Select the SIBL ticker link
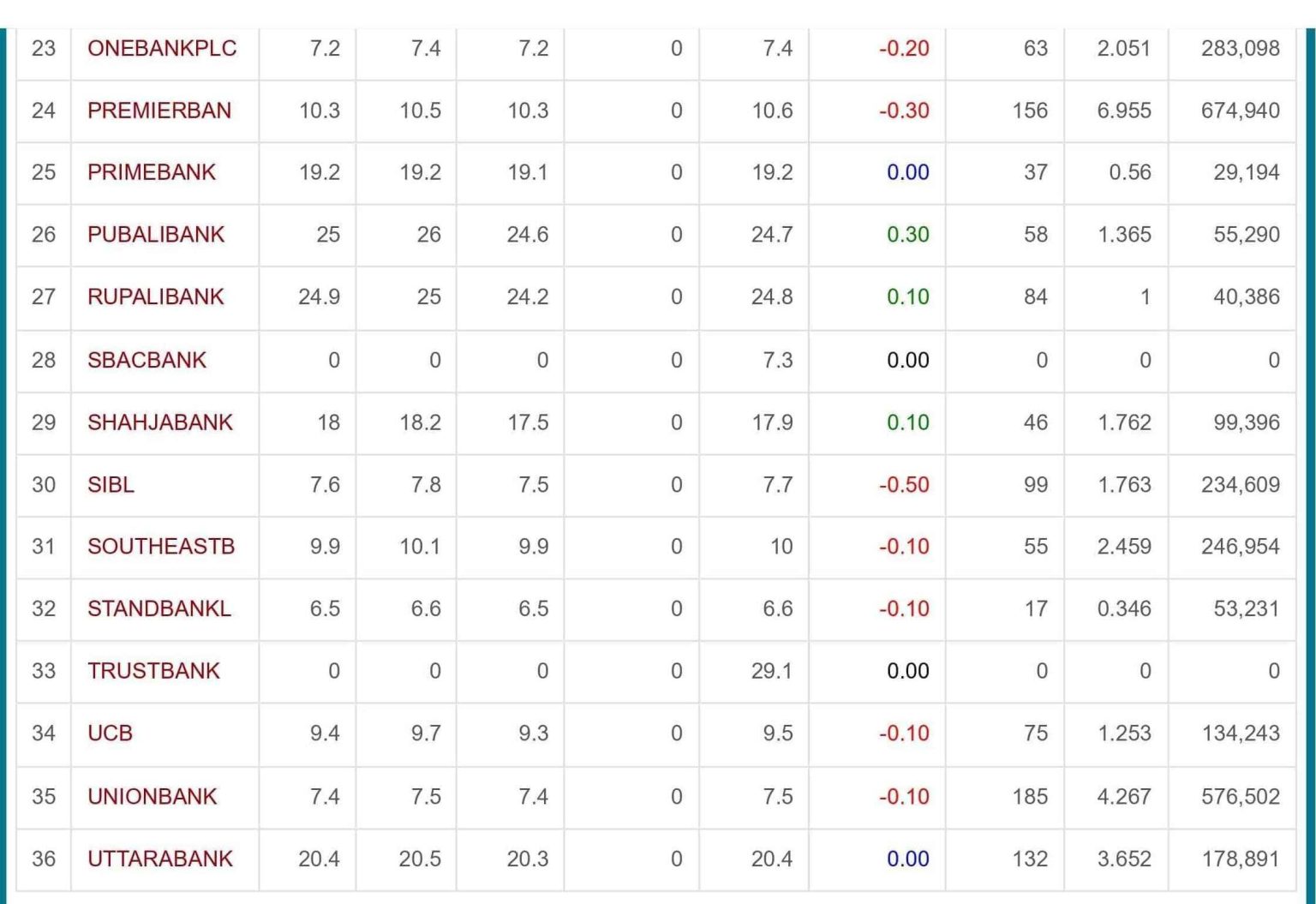Viewport: 1316px width, 904px height. pos(111,485)
